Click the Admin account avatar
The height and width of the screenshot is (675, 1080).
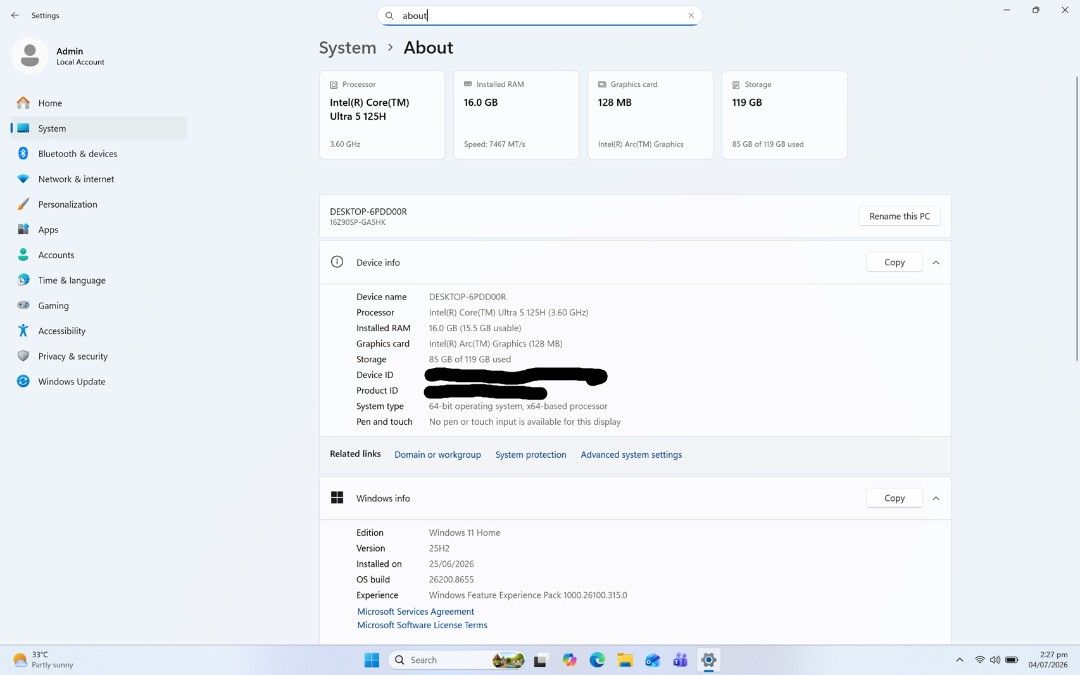(30, 56)
